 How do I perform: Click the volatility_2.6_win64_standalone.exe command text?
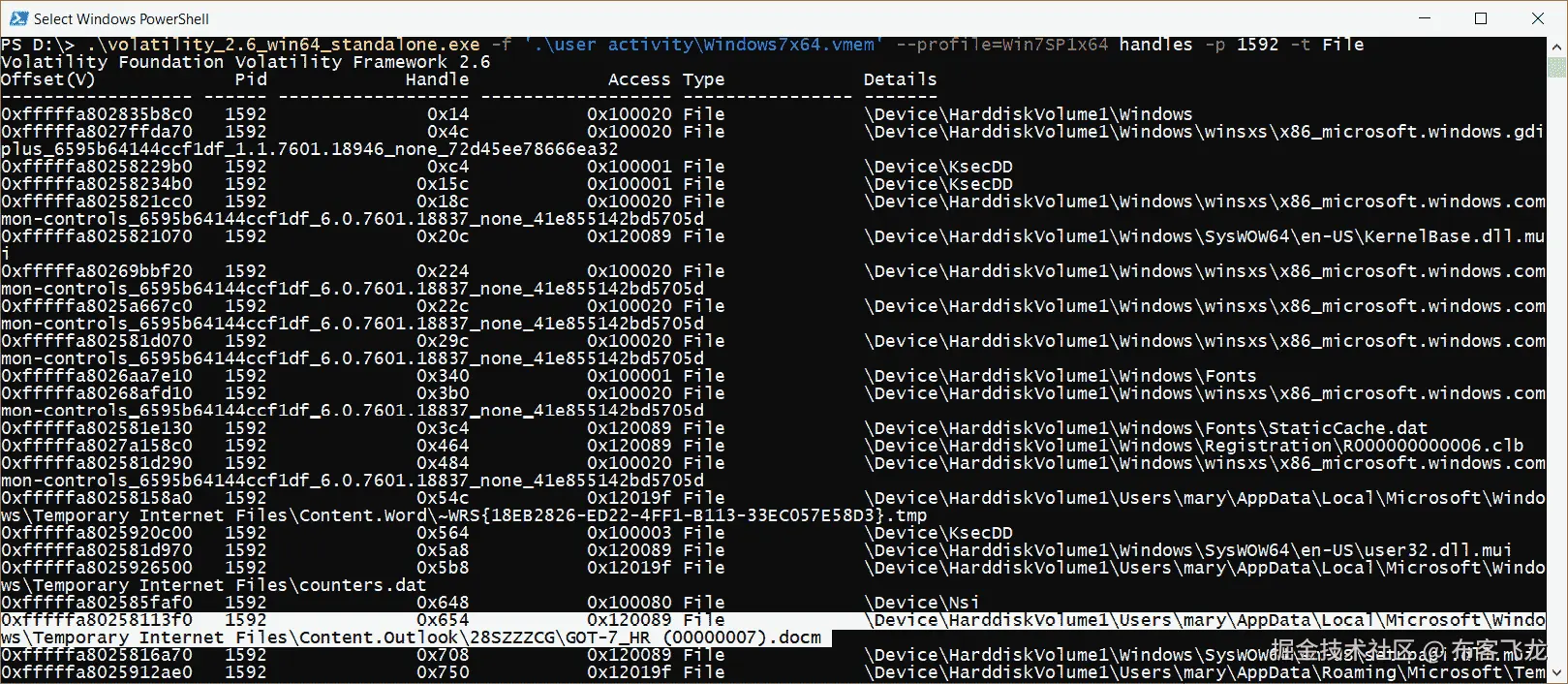[x=283, y=45]
